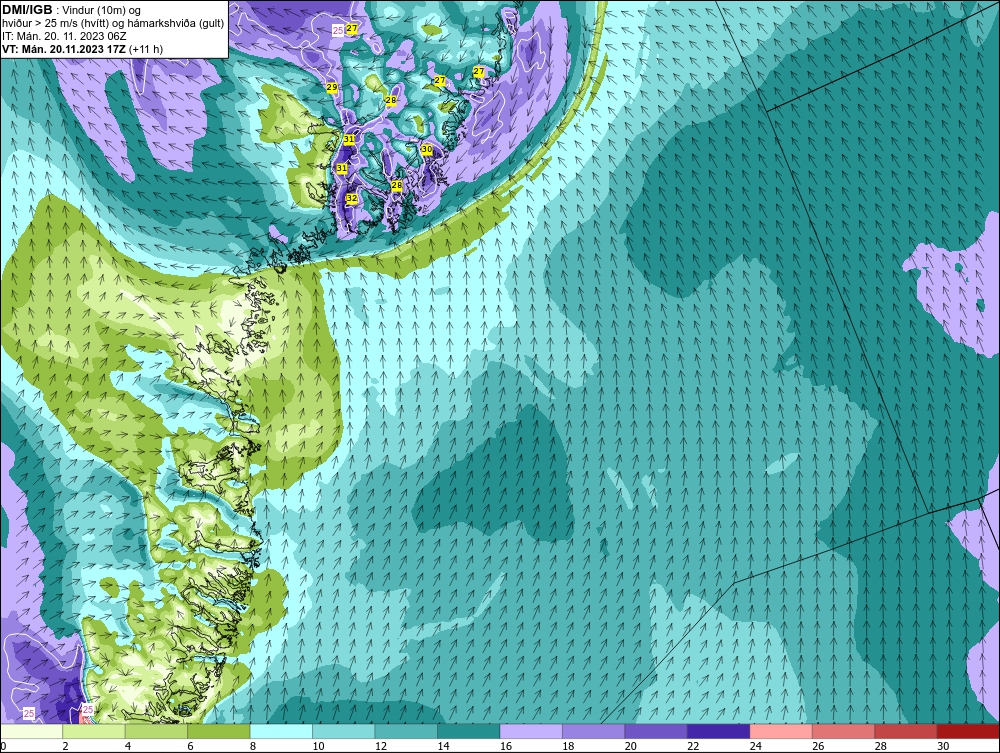The image size is (1000, 753).
Task: Click the legend scale number '12'
Action: coord(381,746)
